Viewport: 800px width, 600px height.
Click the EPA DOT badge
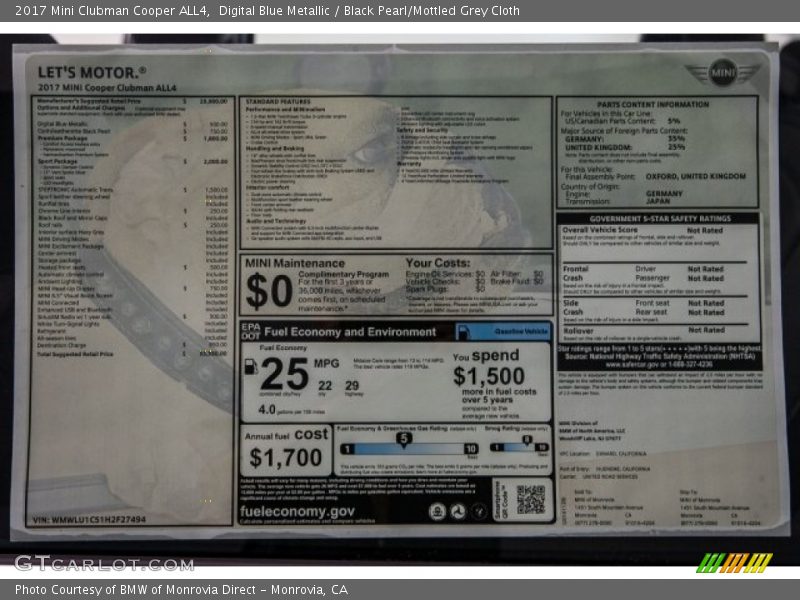(x=251, y=332)
